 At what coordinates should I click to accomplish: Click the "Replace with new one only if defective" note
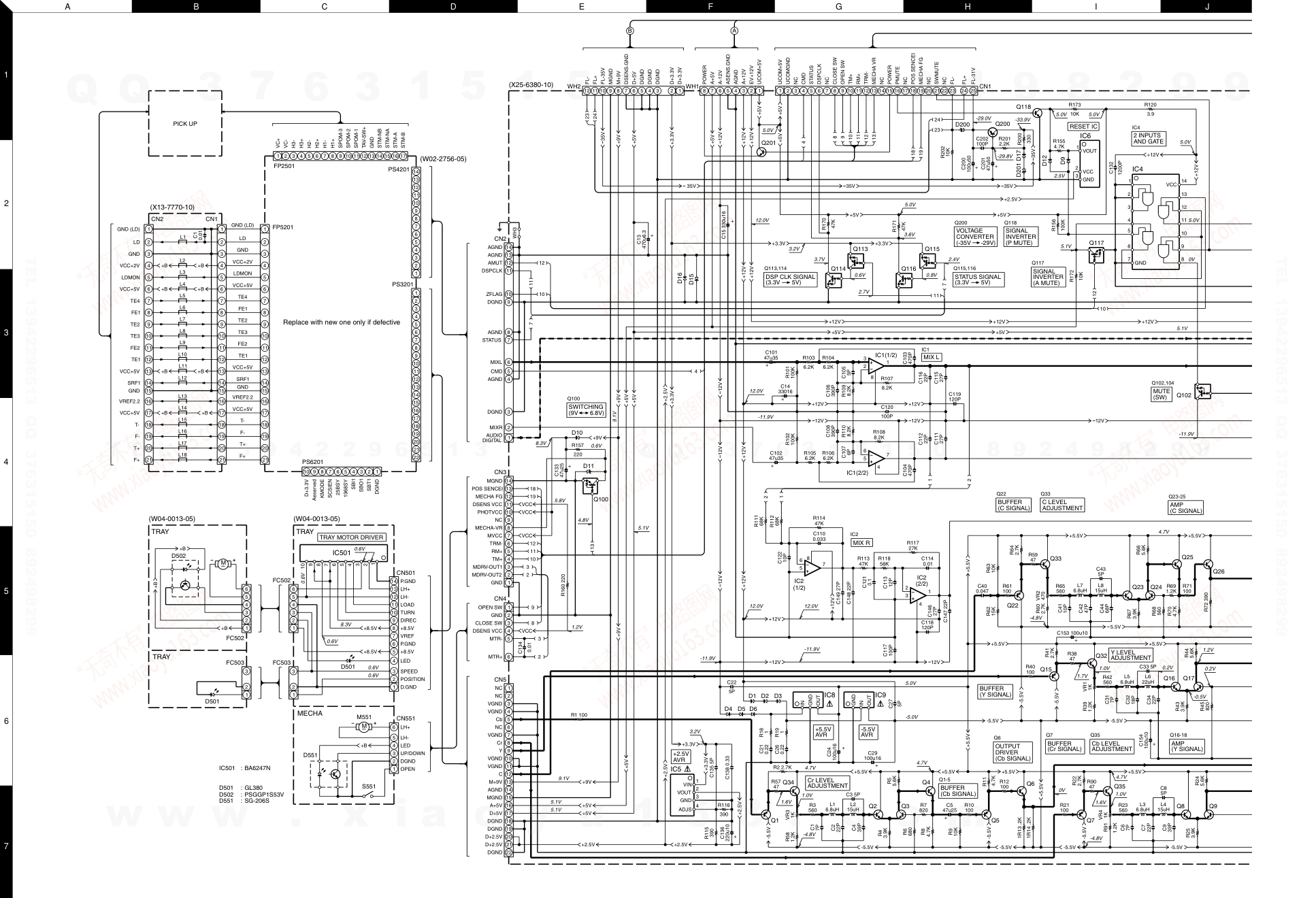pos(342,322)
